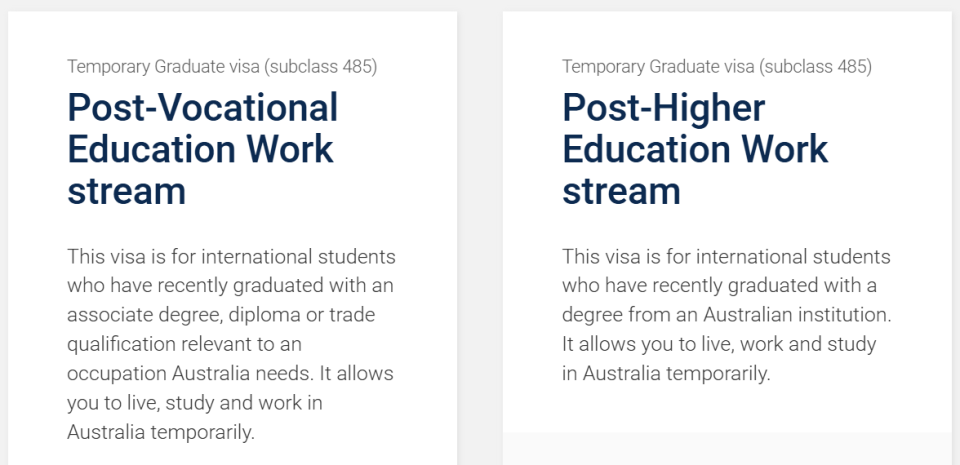Viewport: 960px width, 465px height.
Task: Click the "you to live, study and work in" line
Action: pos(194,403)
